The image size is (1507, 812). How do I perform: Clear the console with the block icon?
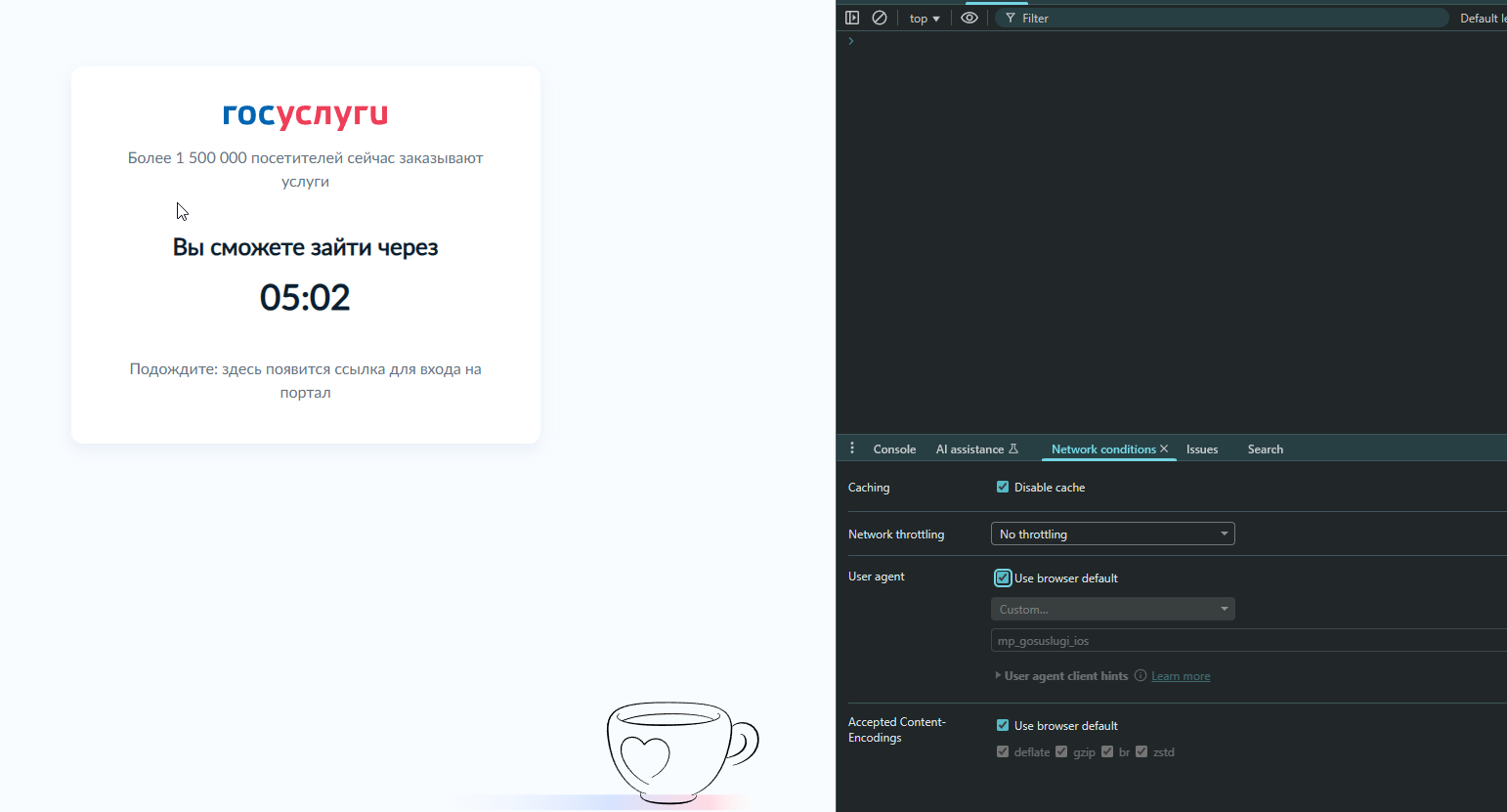click(880, 18)
